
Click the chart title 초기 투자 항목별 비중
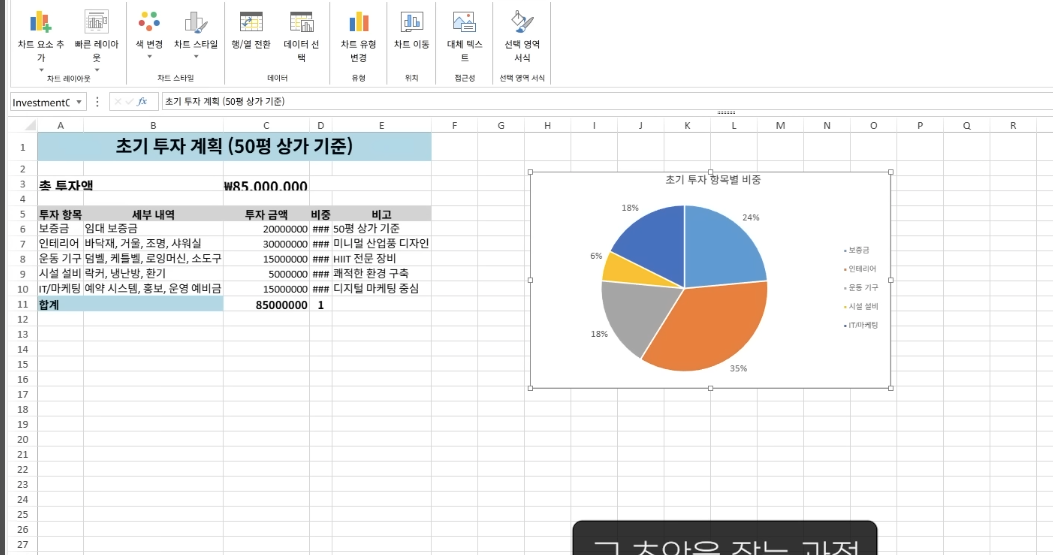(x=713, y=179)
